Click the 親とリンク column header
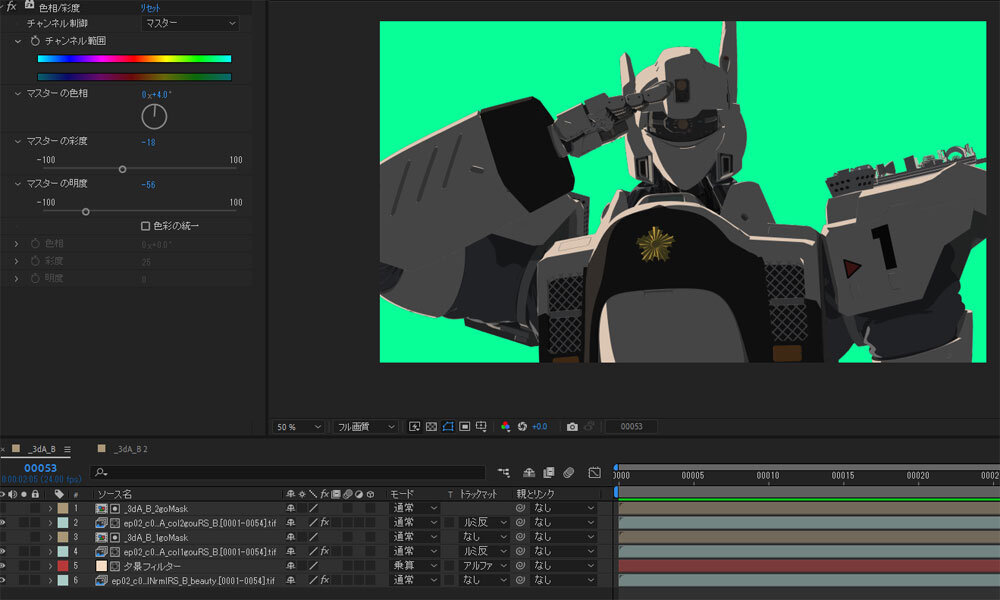The height and width of the screenshot is (600, 1000). pyautogui.click(x=535, y=494)
